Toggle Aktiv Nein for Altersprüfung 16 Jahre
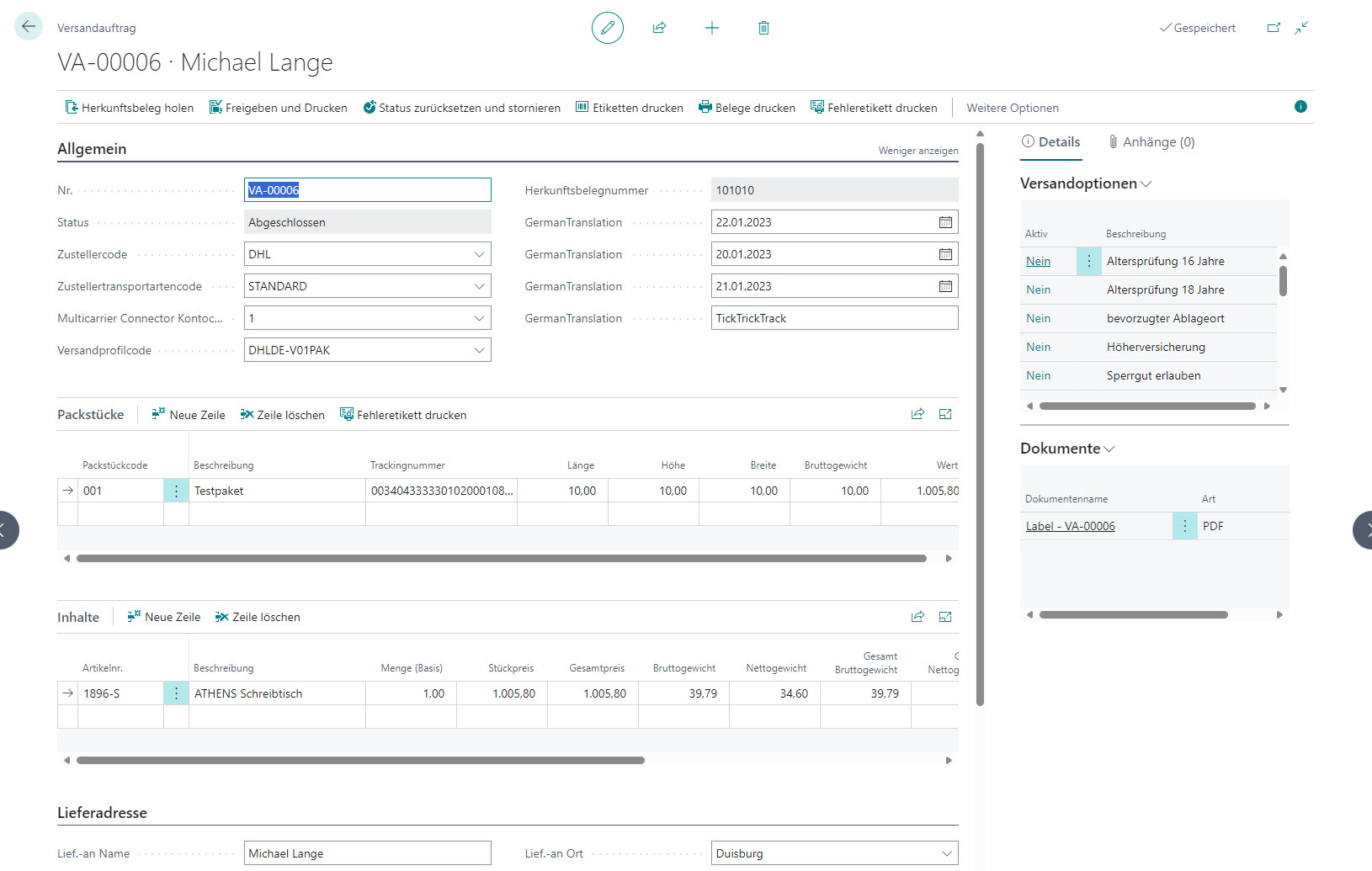The height and width of the screenshot is (871, 1372). [x=1038, y=261]
